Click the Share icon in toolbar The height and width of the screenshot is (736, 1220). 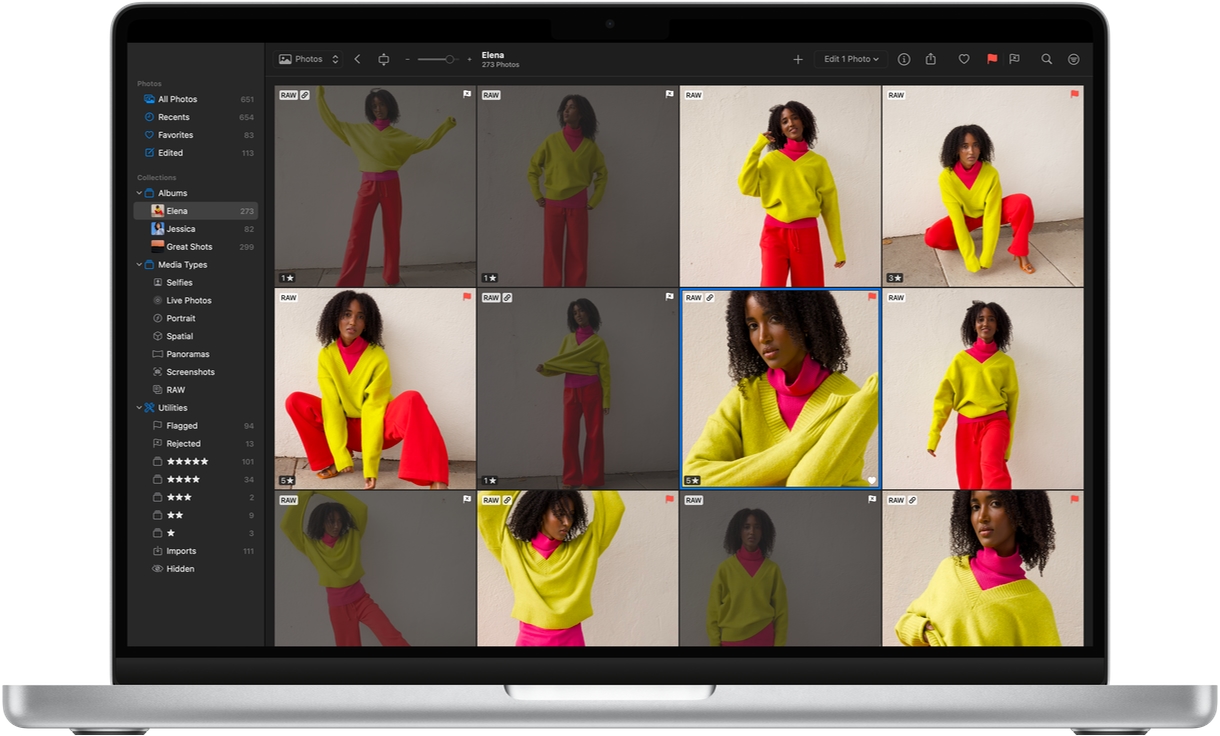tap(931, 59)
